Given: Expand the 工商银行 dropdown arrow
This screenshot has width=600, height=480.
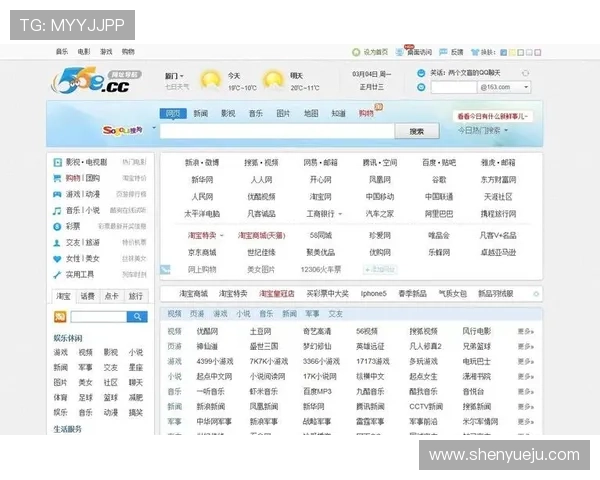Looking at the screenshot, I should pyautogui.click(x=340, y=214).
